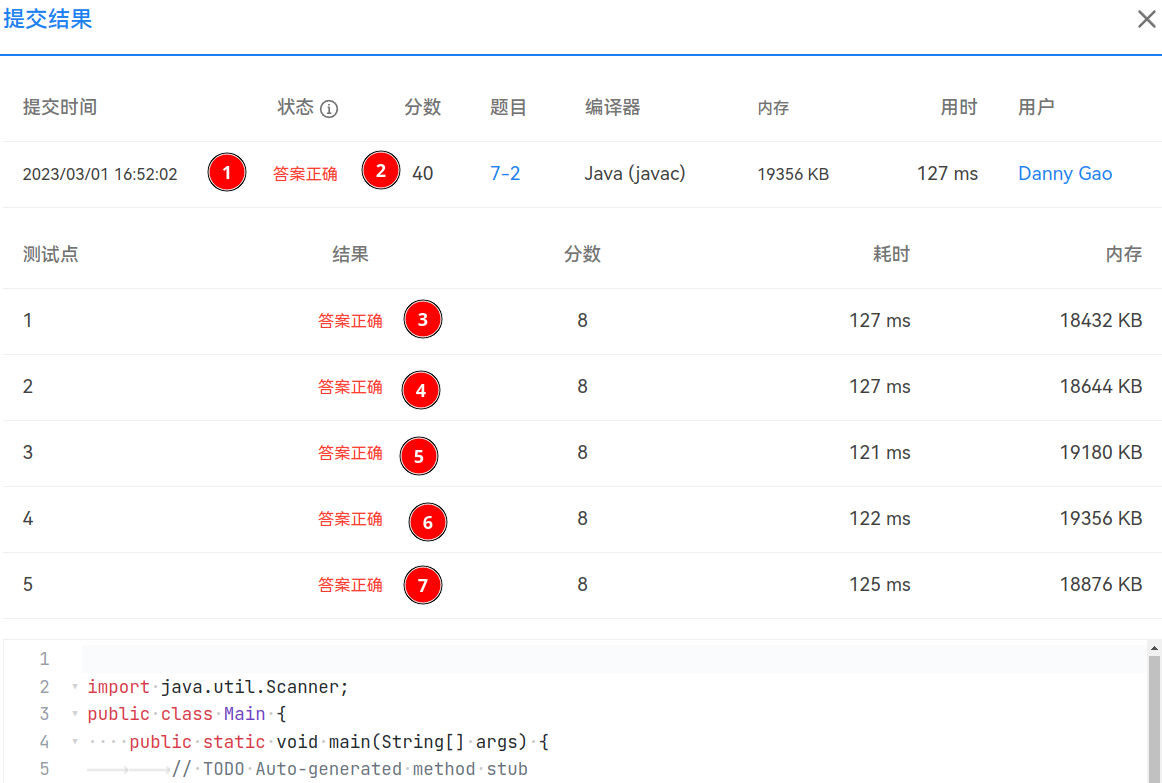Collapse the main method fold arrow
Viewport: 1162px width, 783px height.
pos(75,742)
